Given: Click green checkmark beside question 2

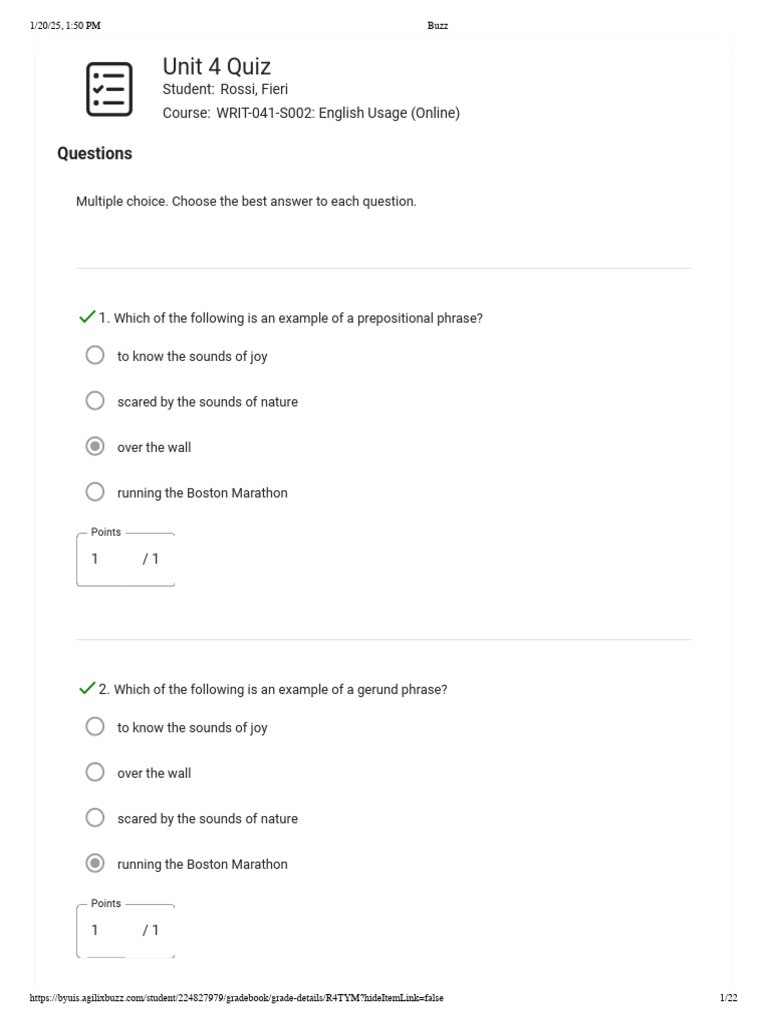Looking at the screenshot, I should click(x=87, y=689).
